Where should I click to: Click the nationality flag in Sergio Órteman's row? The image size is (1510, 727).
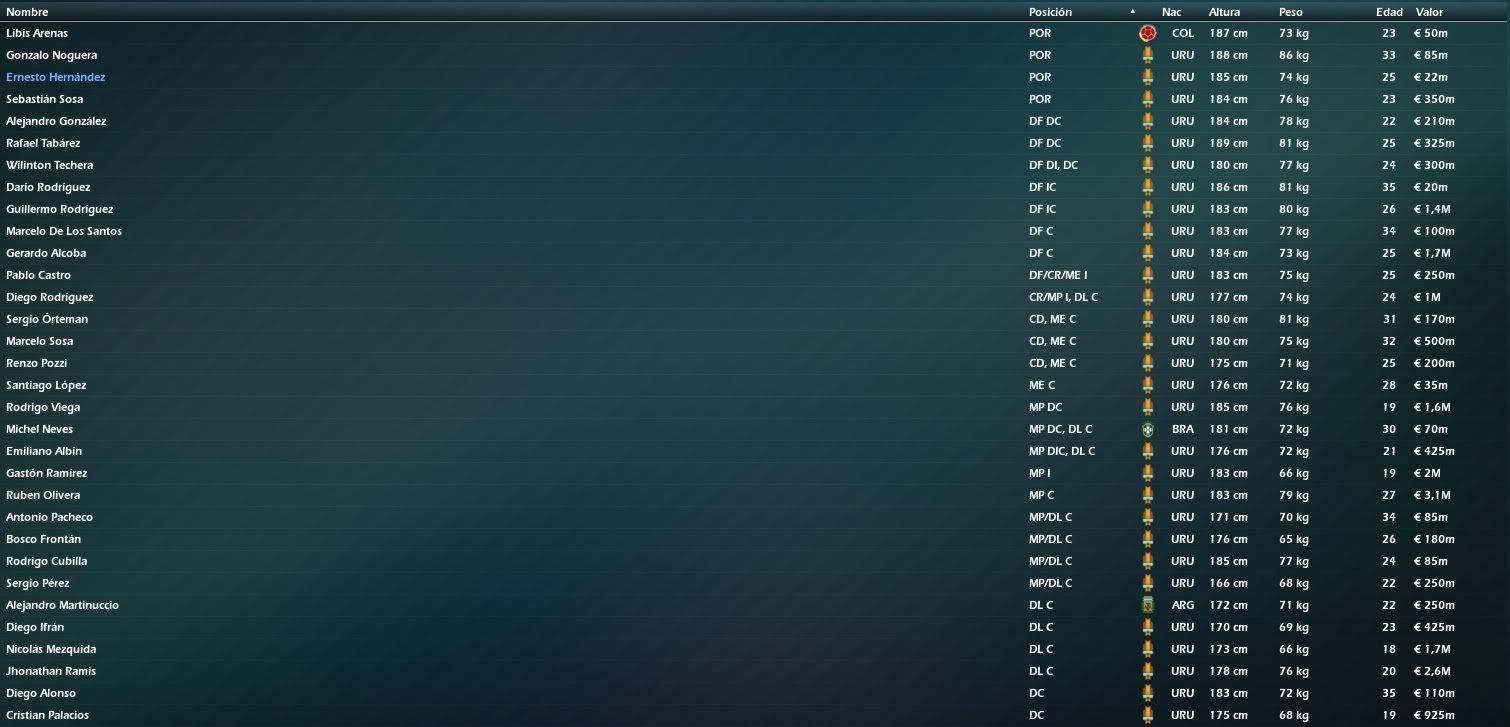(1147, 319)
